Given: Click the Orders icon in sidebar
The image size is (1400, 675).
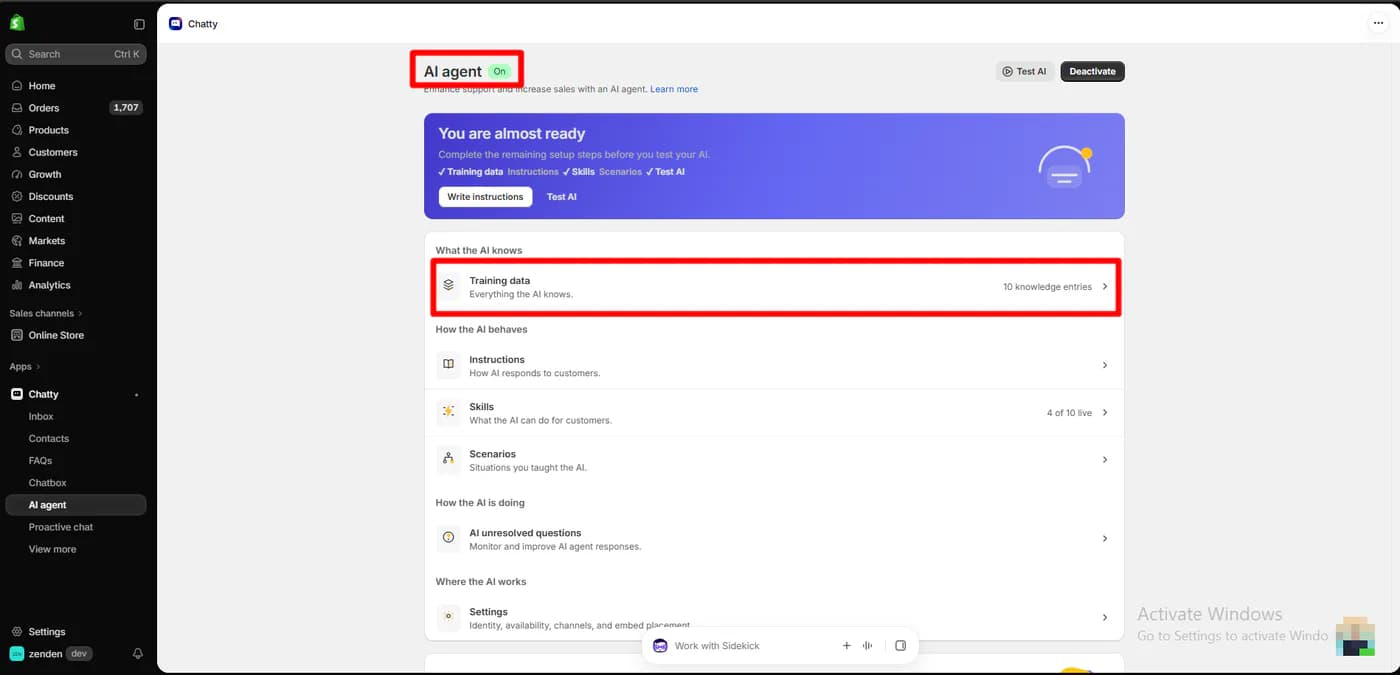Looking at the screenshot, I should tap(17, 108).
